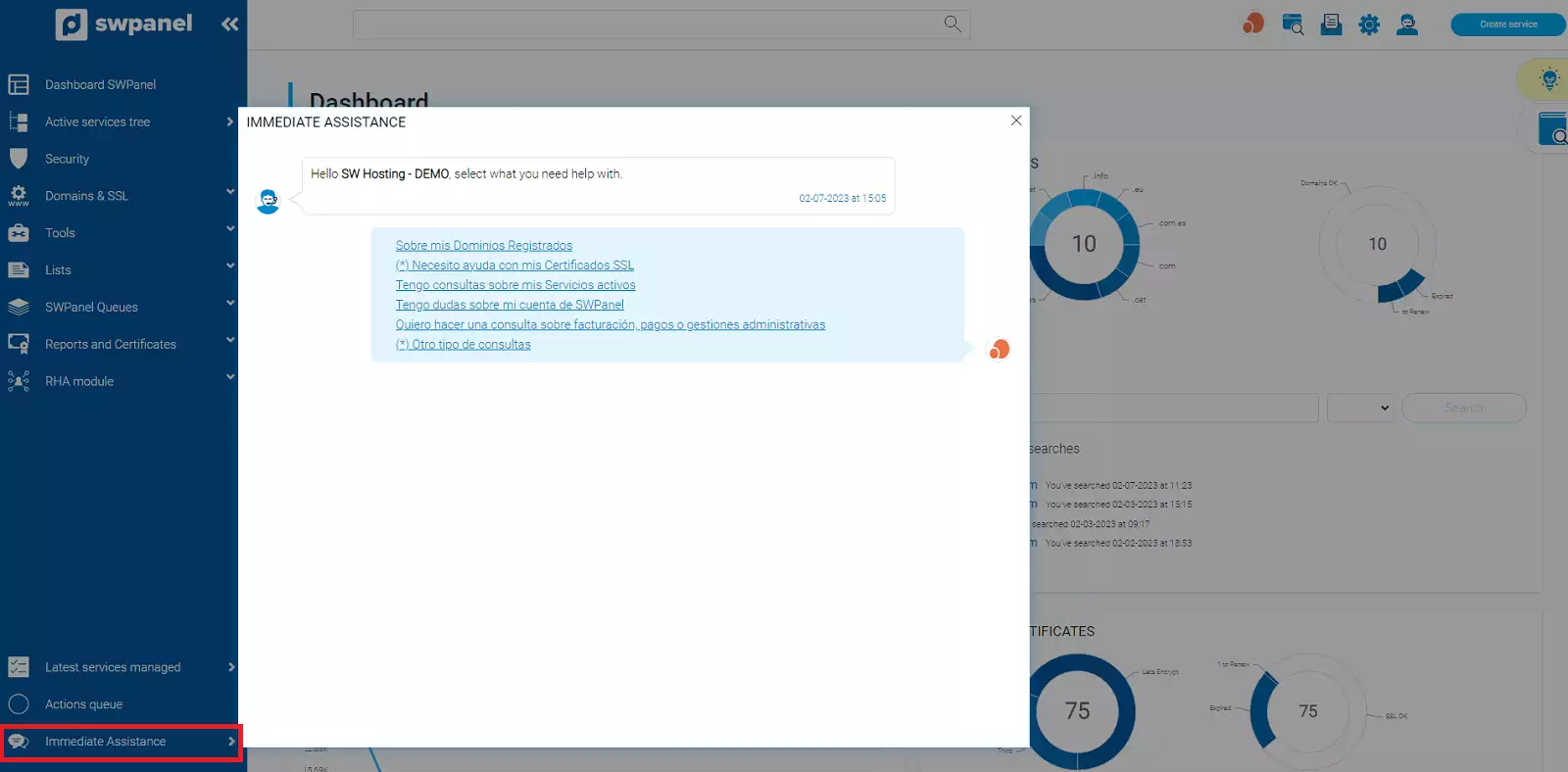Collapse the sidebar with double-chevron icon
The image size is (1568, 772).
tap(230, 24)
